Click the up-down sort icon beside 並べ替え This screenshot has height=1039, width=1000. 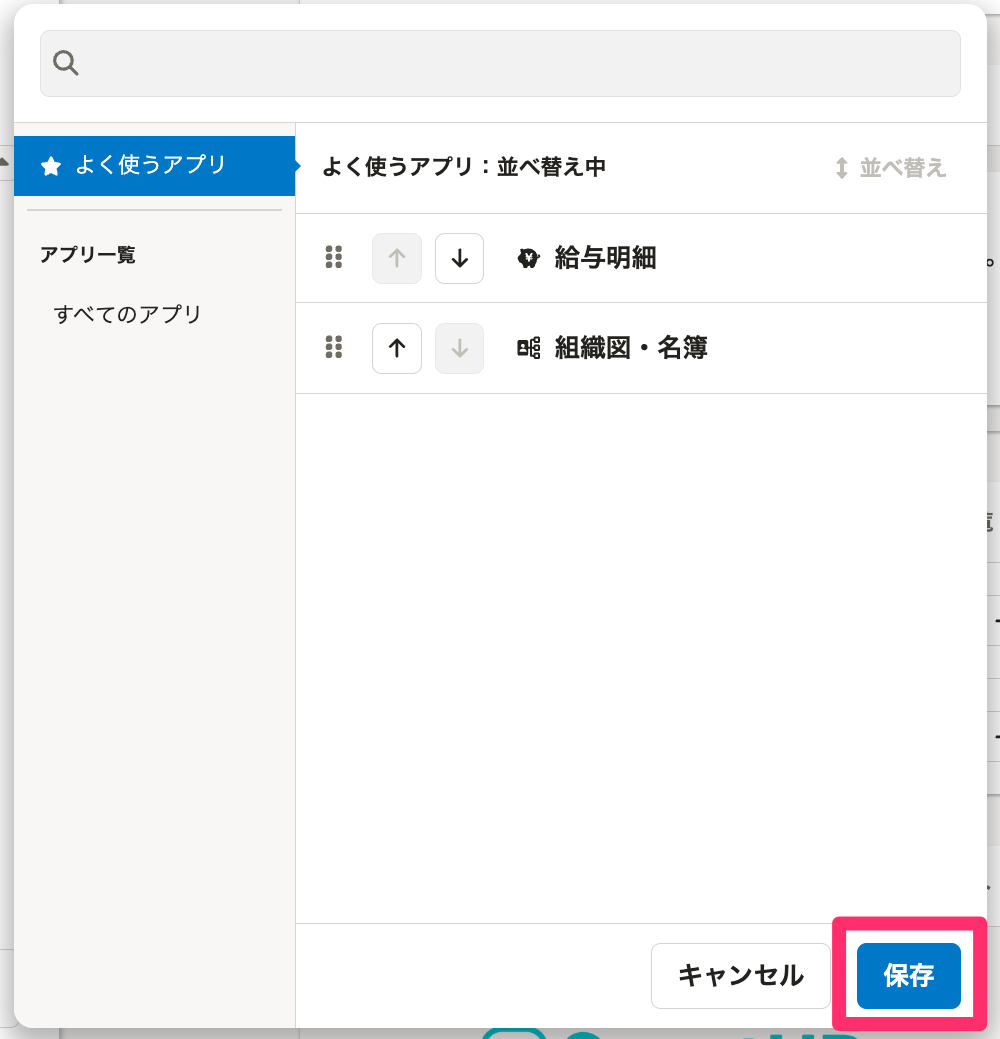[x=842, y=168]
